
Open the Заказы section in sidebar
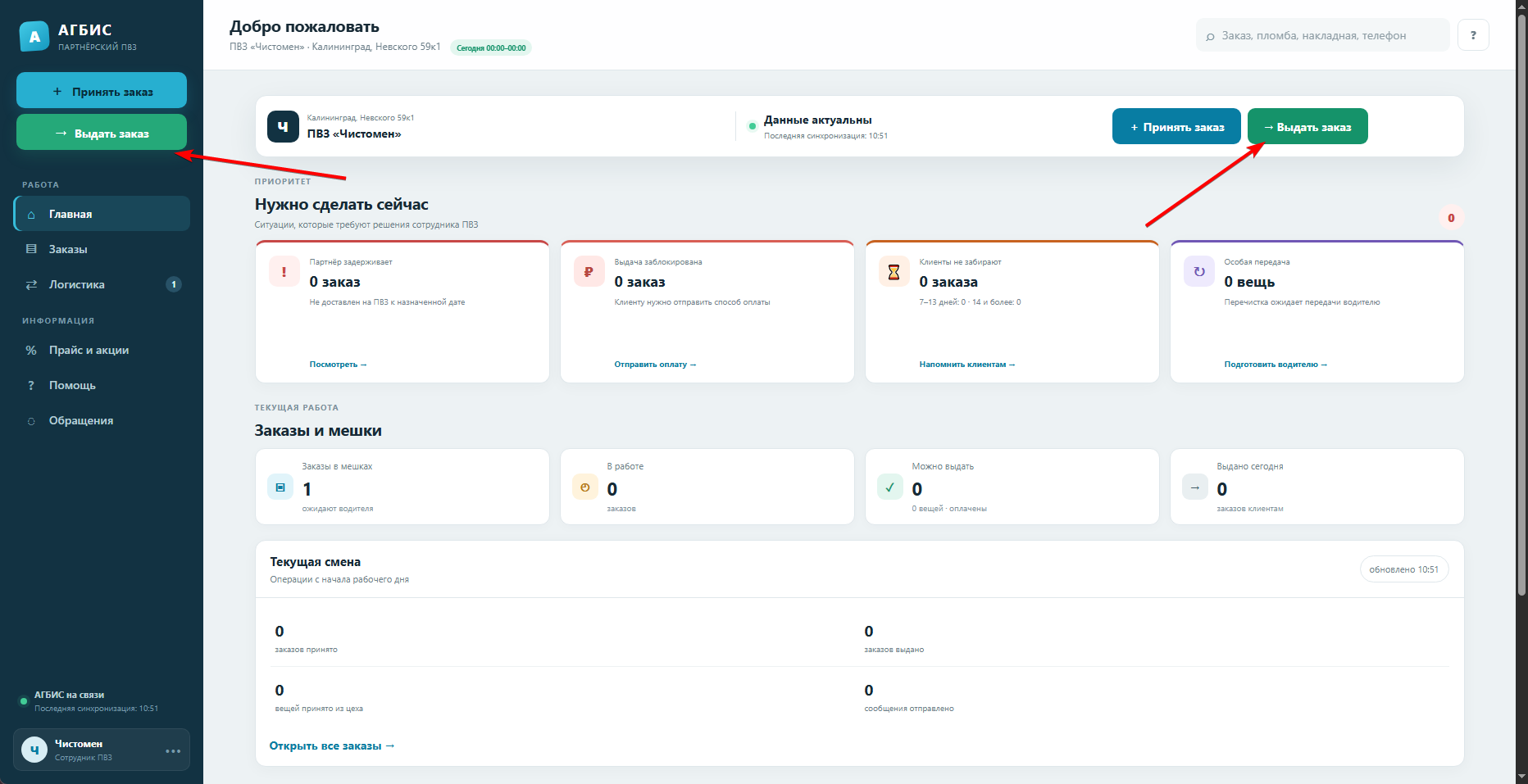click(102, 249)
